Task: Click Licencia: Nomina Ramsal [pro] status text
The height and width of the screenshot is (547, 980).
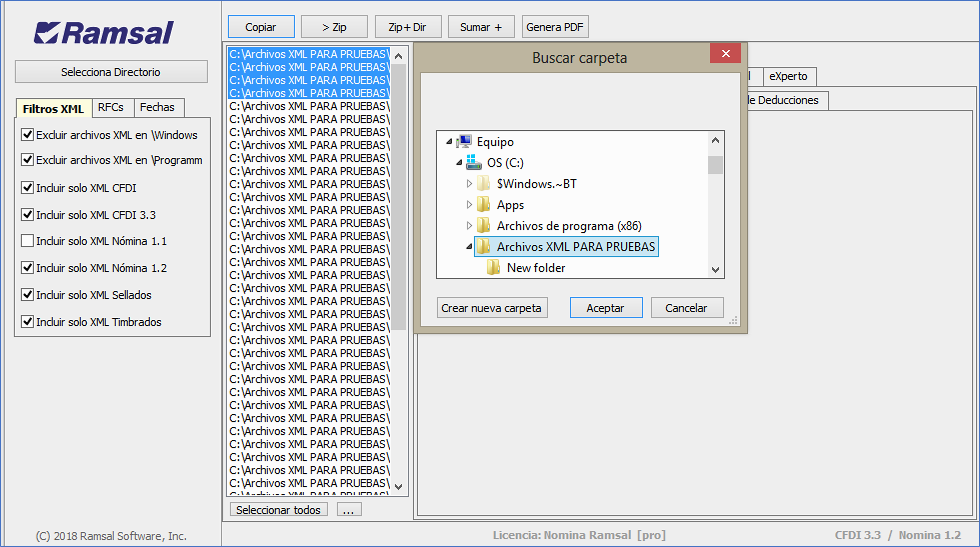Action: [x=579, y=535]
